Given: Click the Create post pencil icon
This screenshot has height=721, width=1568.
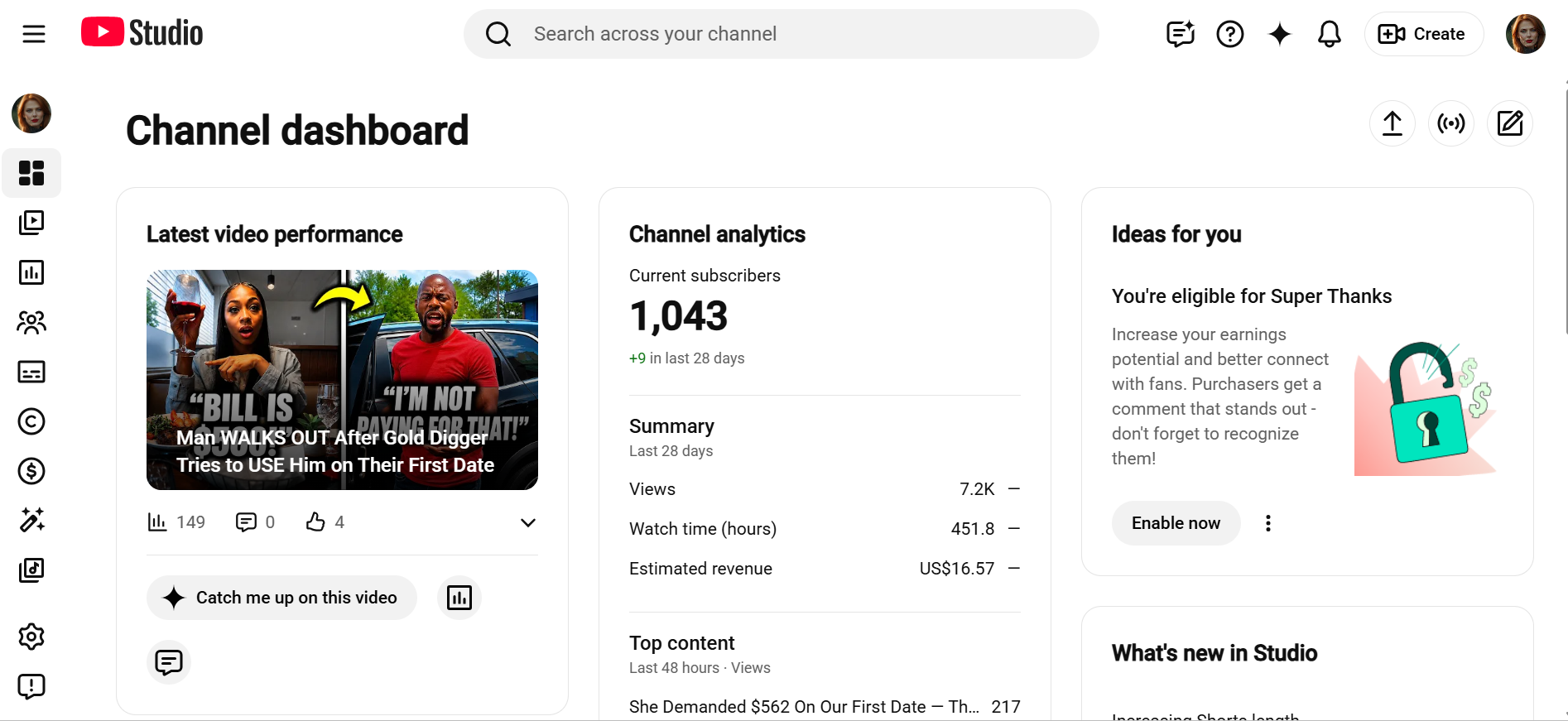Looking at the screenshot, I should click(1510, 123).
